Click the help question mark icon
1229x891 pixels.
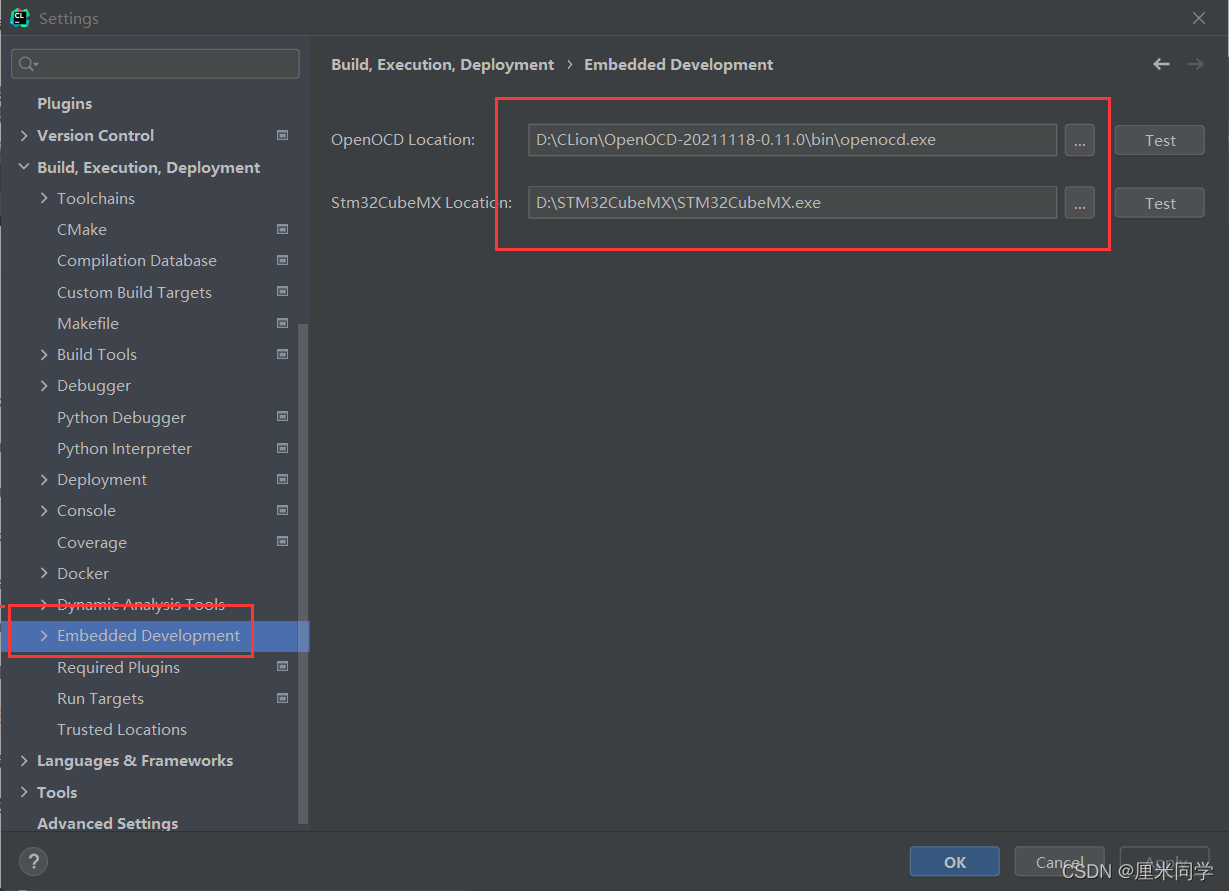tap(33, 861)
